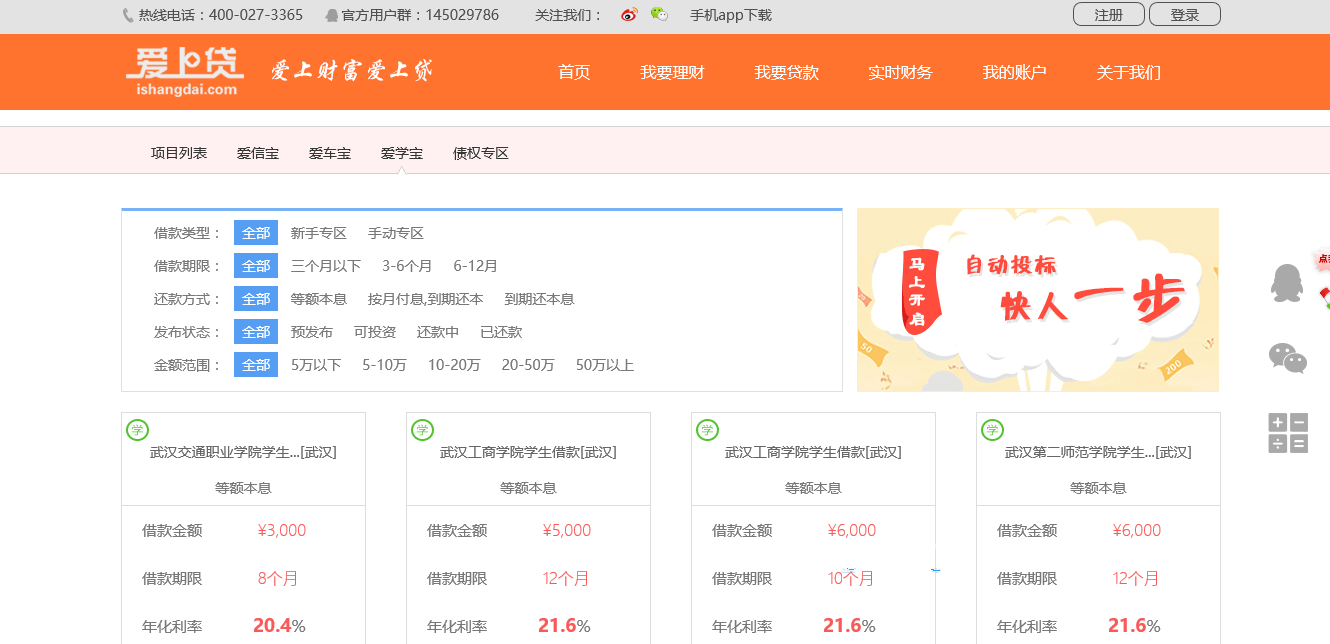
Task: Click the 爱上贷 ishangdai.com logo
Action: point(185,72)
